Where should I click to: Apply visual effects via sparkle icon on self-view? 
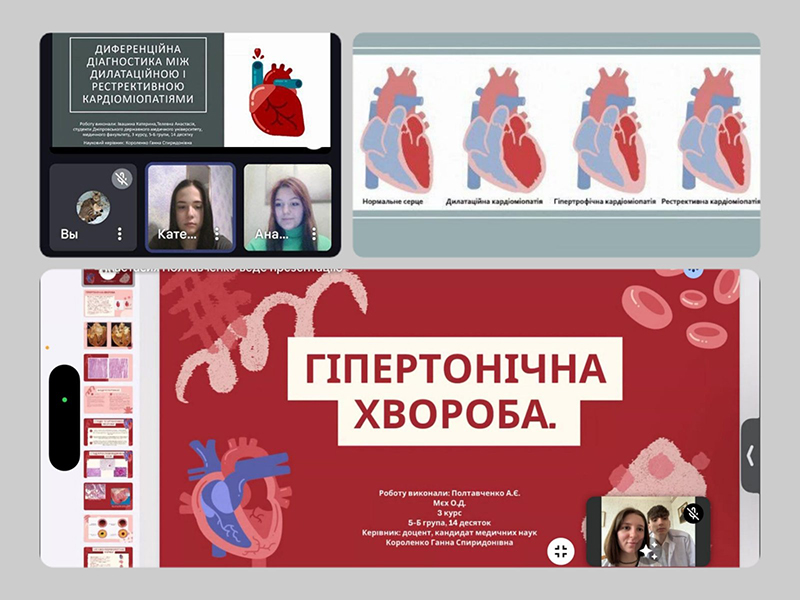tap(649, 550)
